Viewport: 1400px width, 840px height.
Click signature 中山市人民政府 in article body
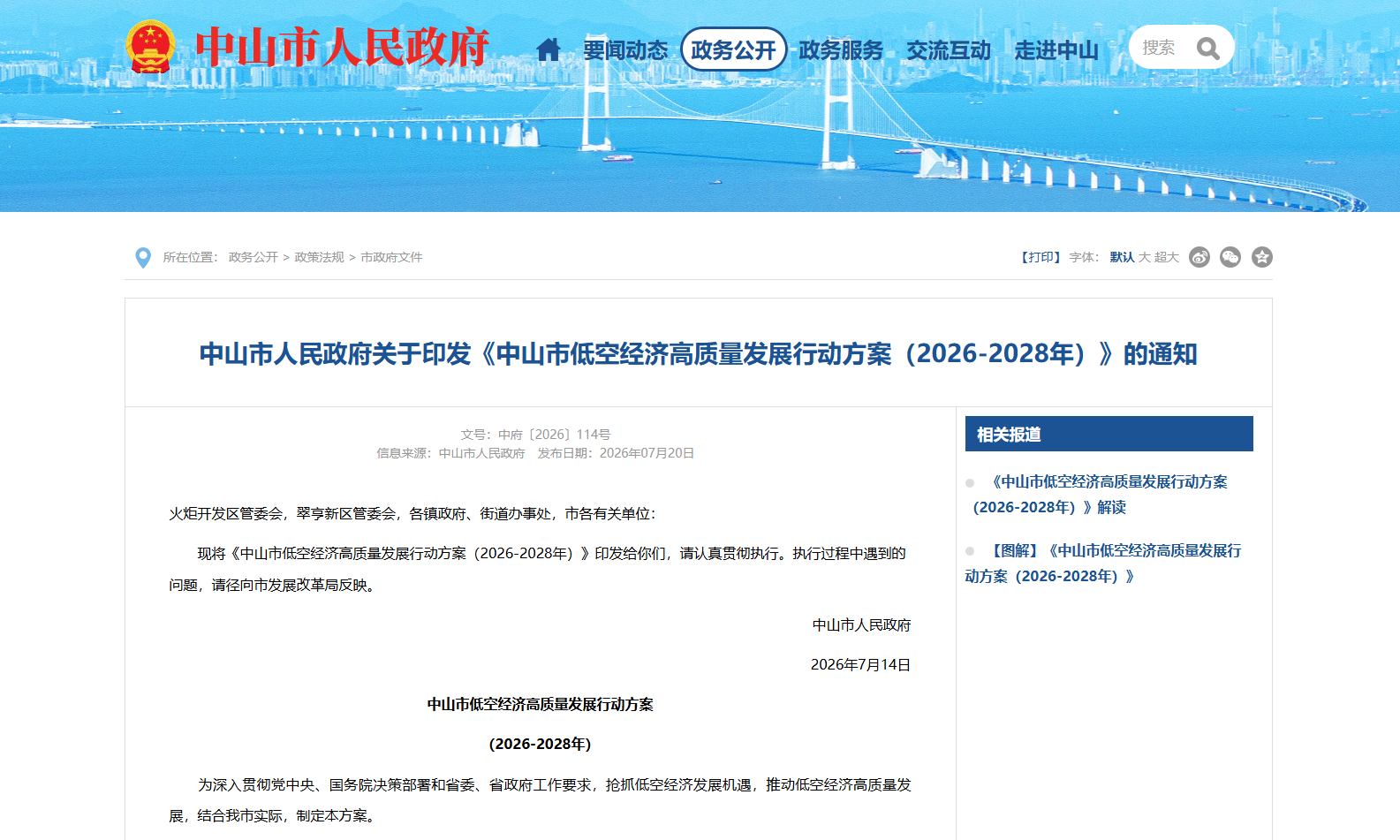click(861, 625)
